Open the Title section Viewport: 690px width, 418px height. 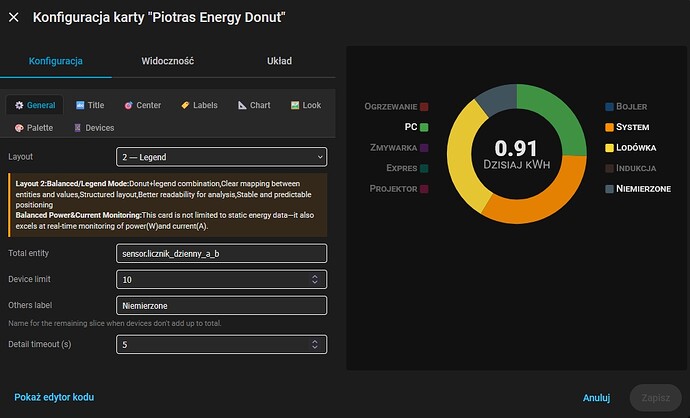click(90, 105)
